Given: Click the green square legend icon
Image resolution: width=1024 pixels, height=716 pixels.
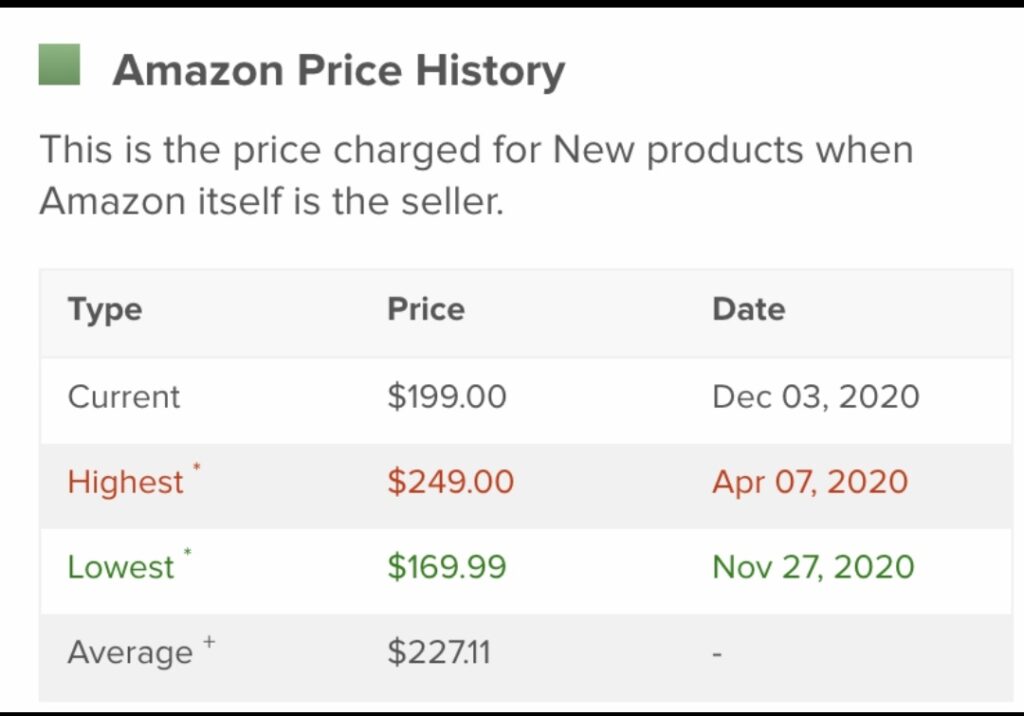Looking at the screenshot, I should (59, 65).
